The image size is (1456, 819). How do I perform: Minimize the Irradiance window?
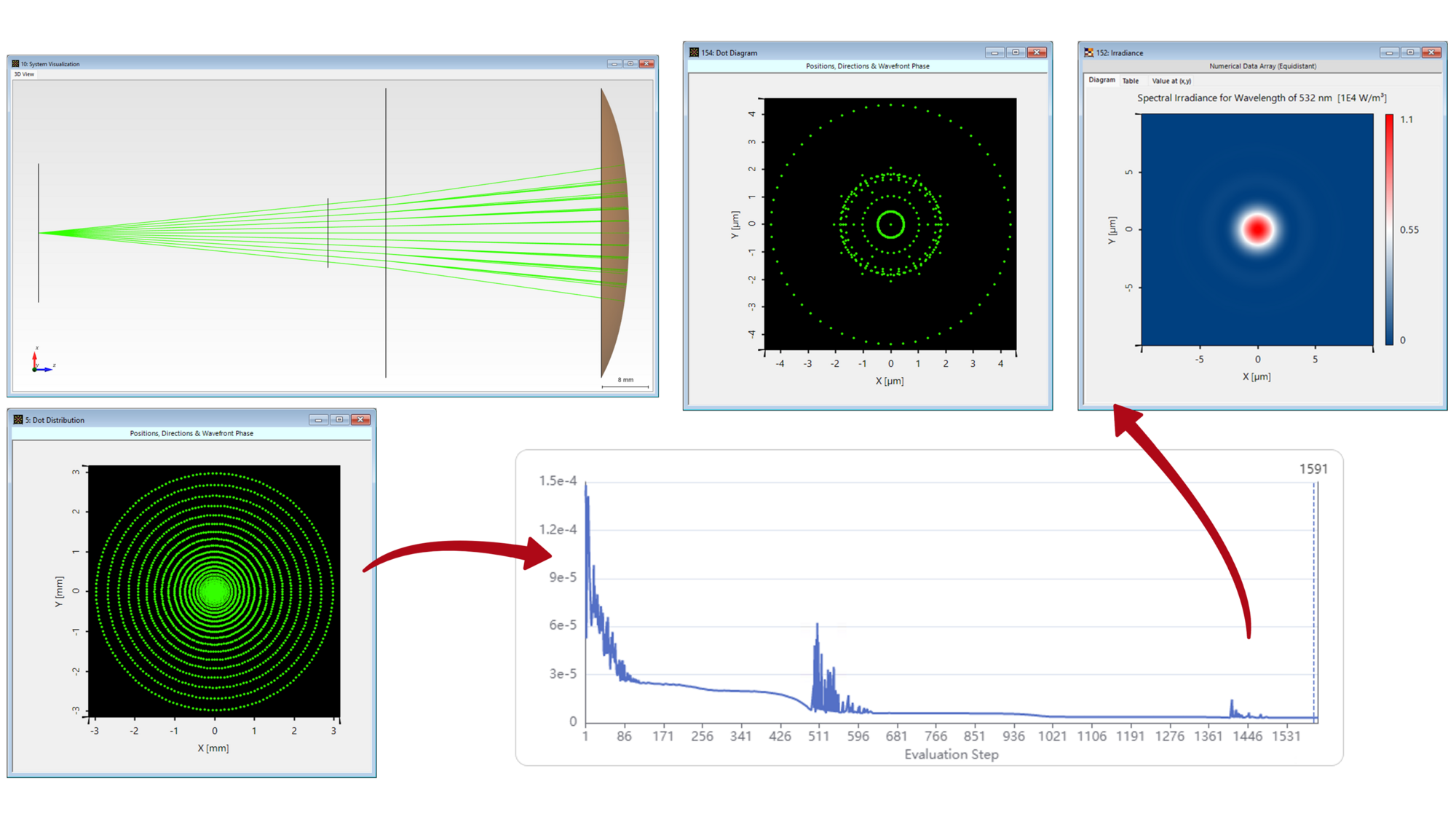click(x=1389, y=52)
